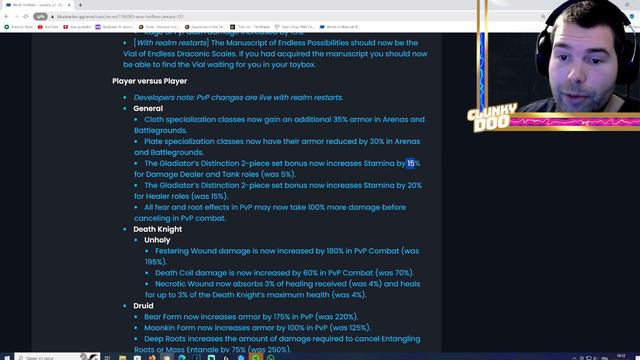Click the taskbar clock
Viewport: 640px width, 360px height.
point(622,357)
